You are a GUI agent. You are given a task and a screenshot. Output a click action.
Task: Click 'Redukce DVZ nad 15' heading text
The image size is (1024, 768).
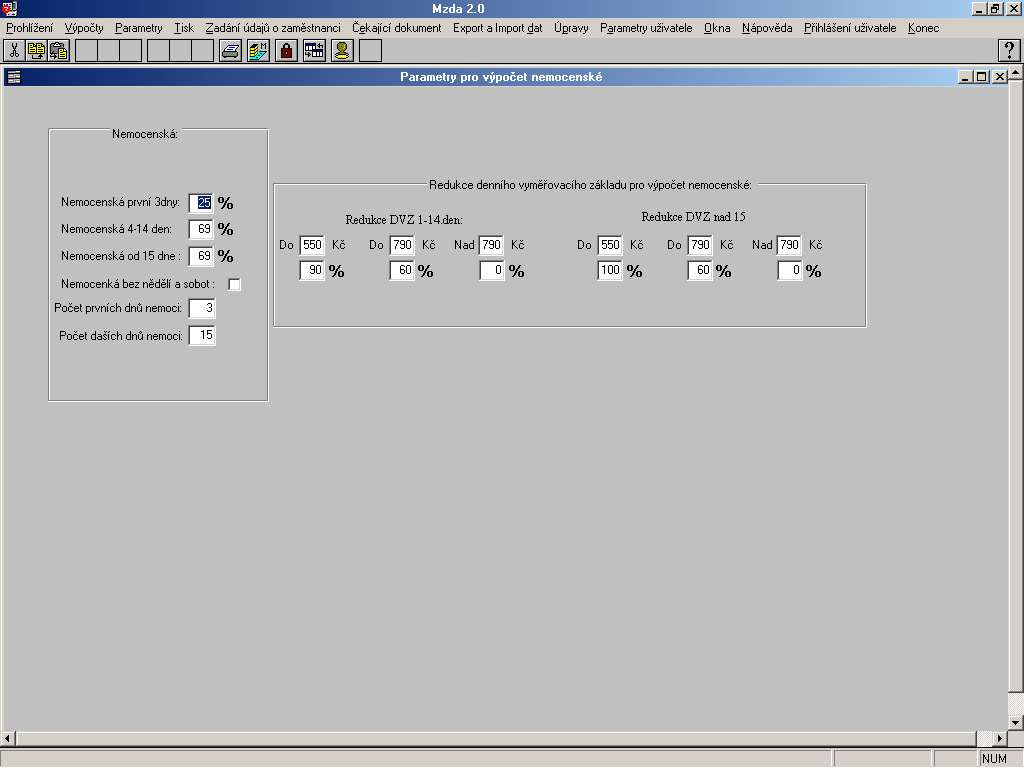(693, 217)
